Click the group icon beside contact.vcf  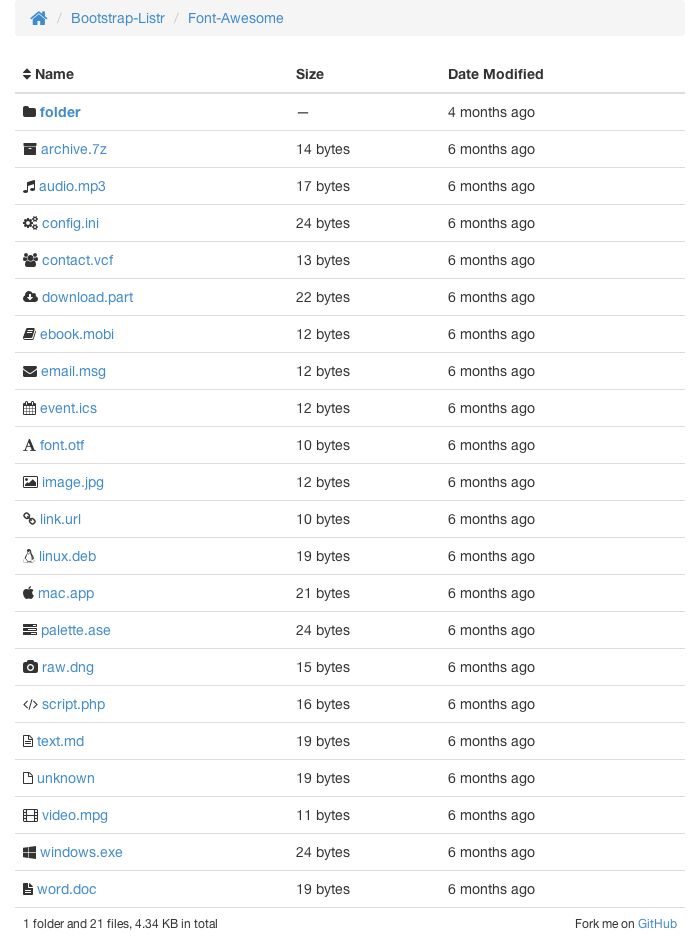[29, 260]
